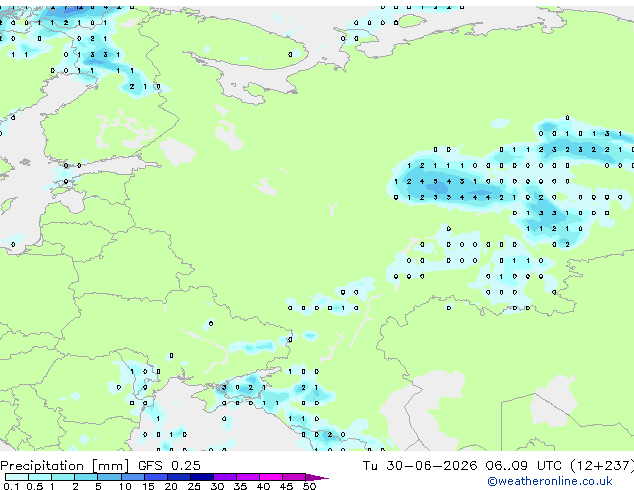
Task: Click the 40–45 mm bright magenta swatch
Action: [x=271, y=477]
